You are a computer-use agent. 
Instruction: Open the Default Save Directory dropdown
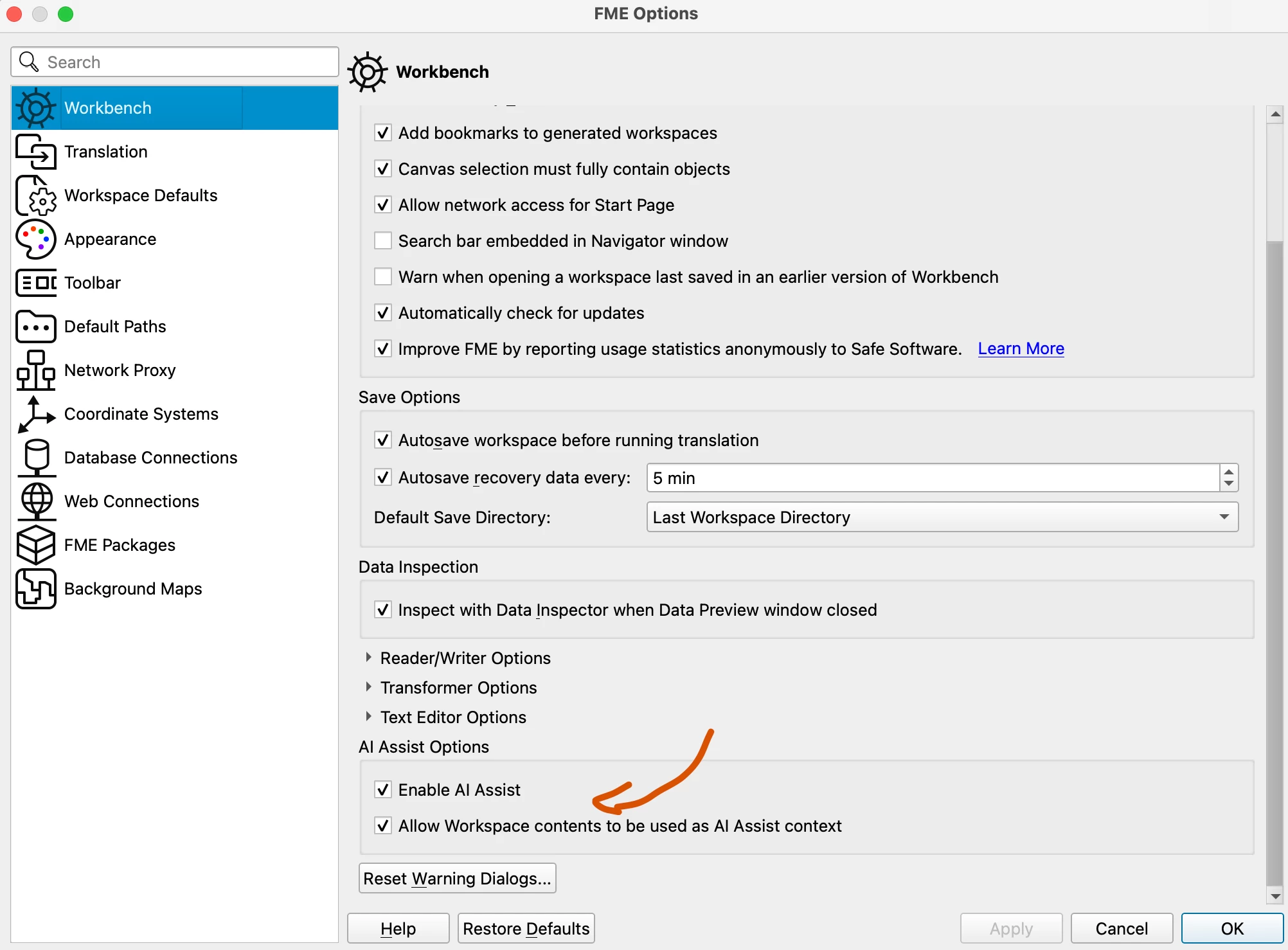(x=942, y=517)
